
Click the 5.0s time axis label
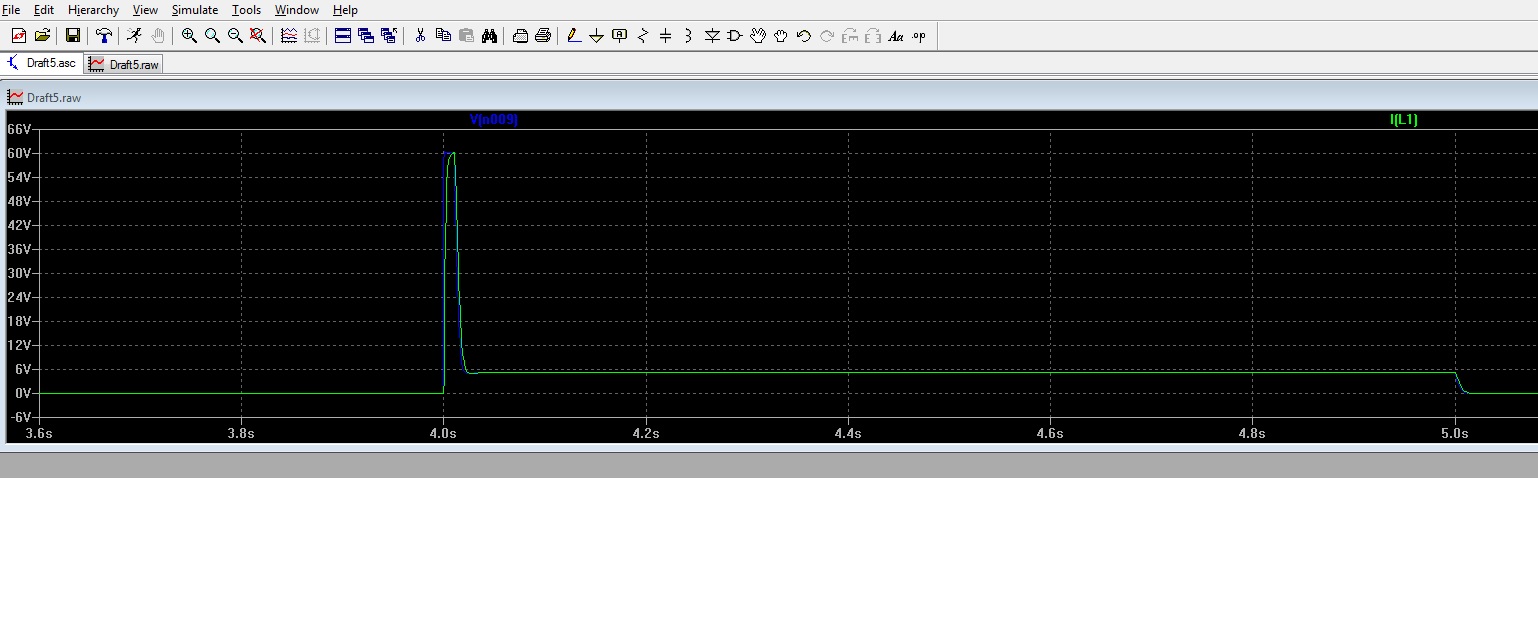pyautogui.click(x=1454, y=433)
